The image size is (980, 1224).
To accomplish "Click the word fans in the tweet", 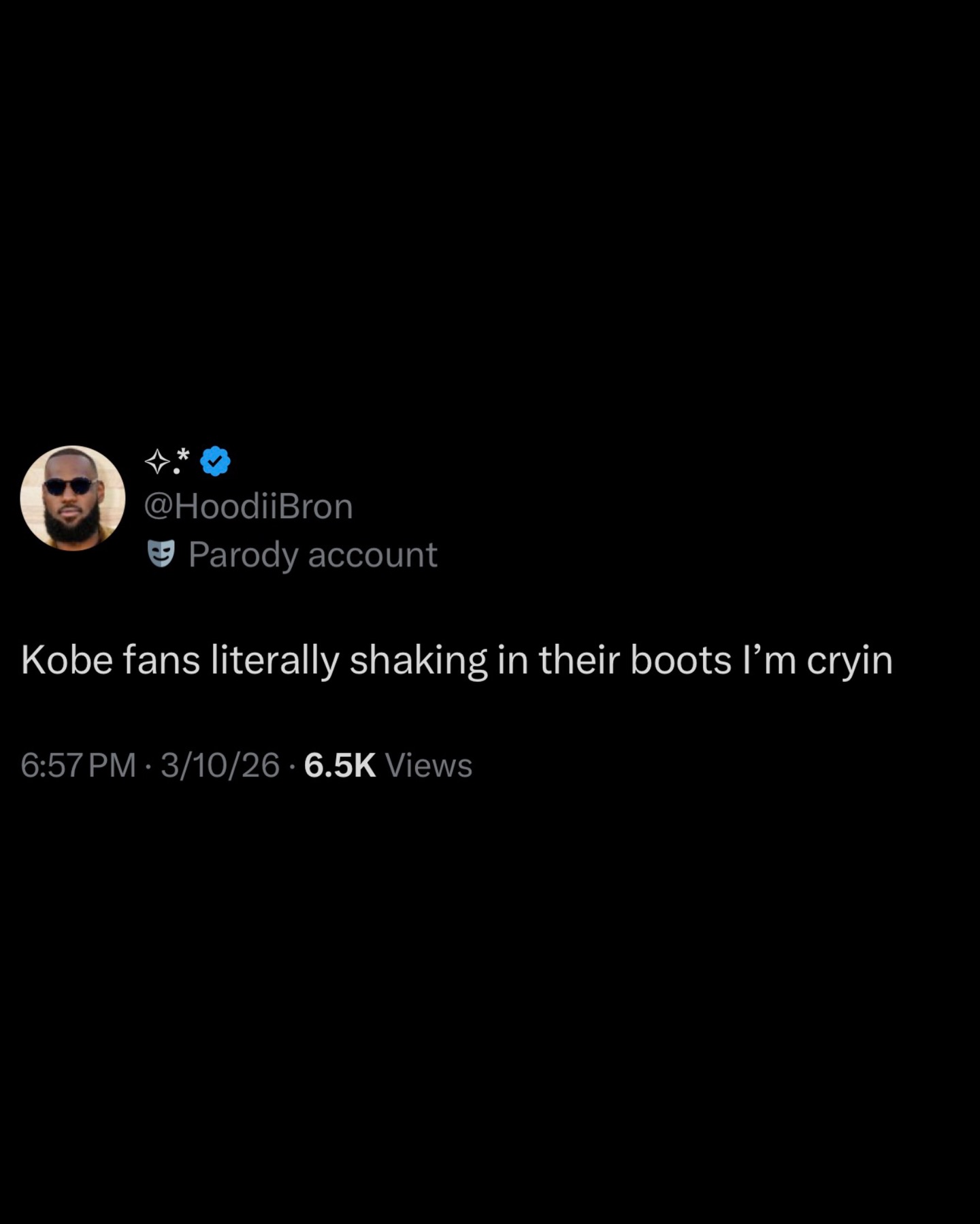I will 162,660.
